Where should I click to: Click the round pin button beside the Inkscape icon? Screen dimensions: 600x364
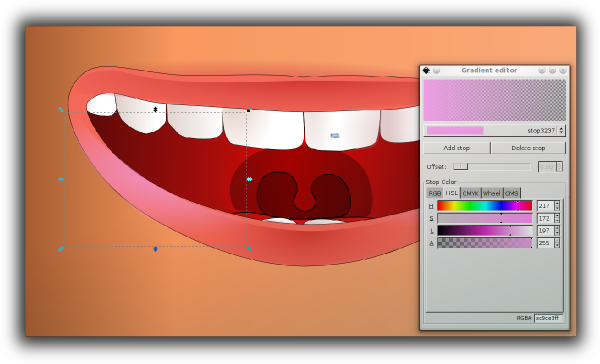[x=436, y=70]
